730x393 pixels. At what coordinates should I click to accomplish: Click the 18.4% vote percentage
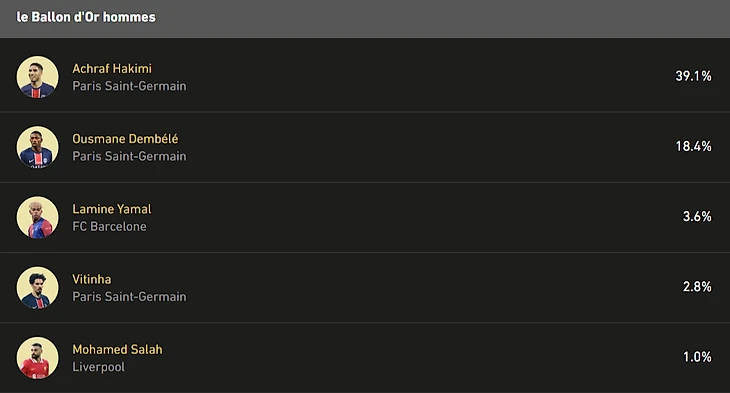click(693, 146)
